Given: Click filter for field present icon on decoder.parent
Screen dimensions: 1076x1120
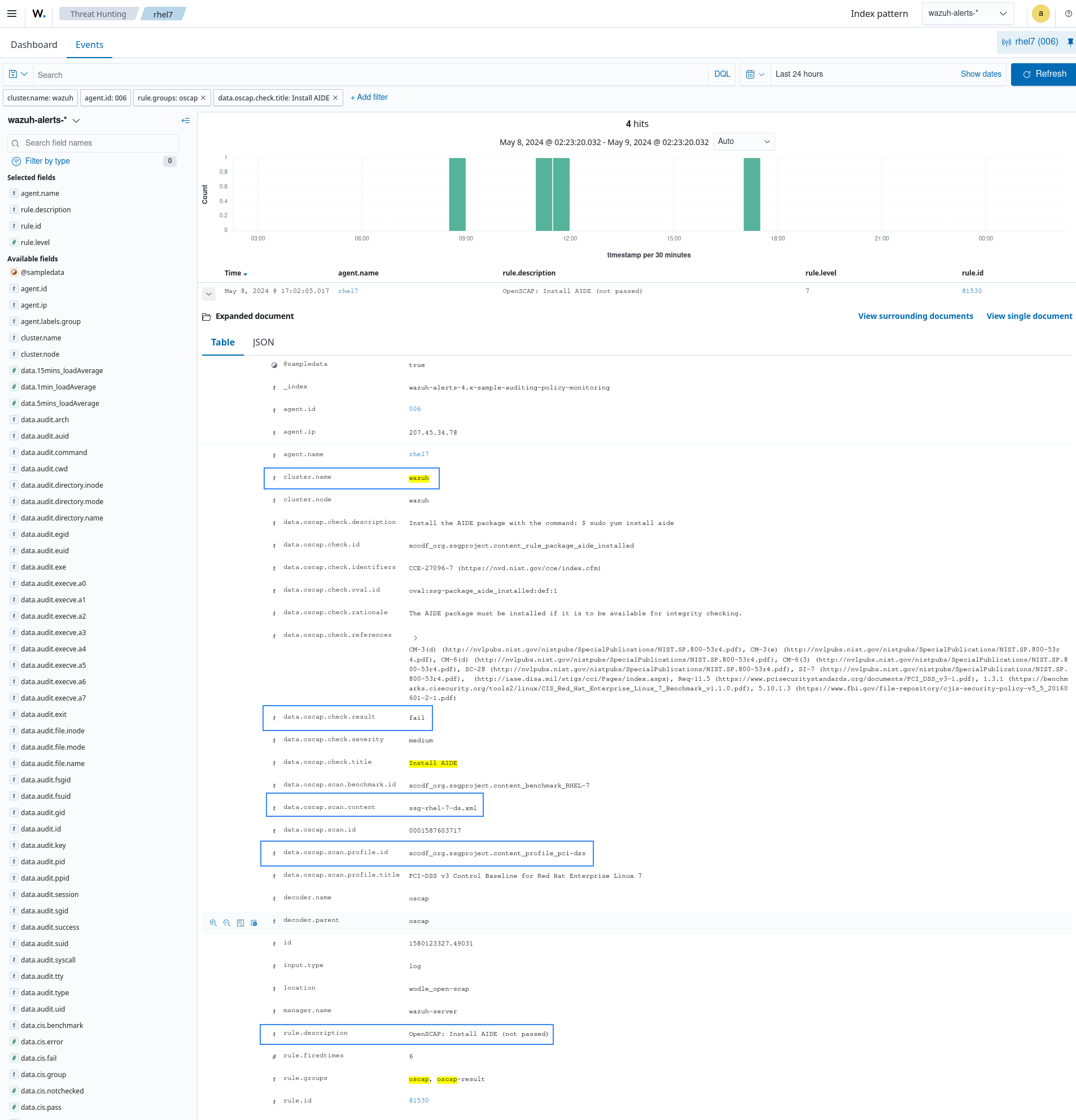Looking at the screenshot, I should [x=254, y=923].
